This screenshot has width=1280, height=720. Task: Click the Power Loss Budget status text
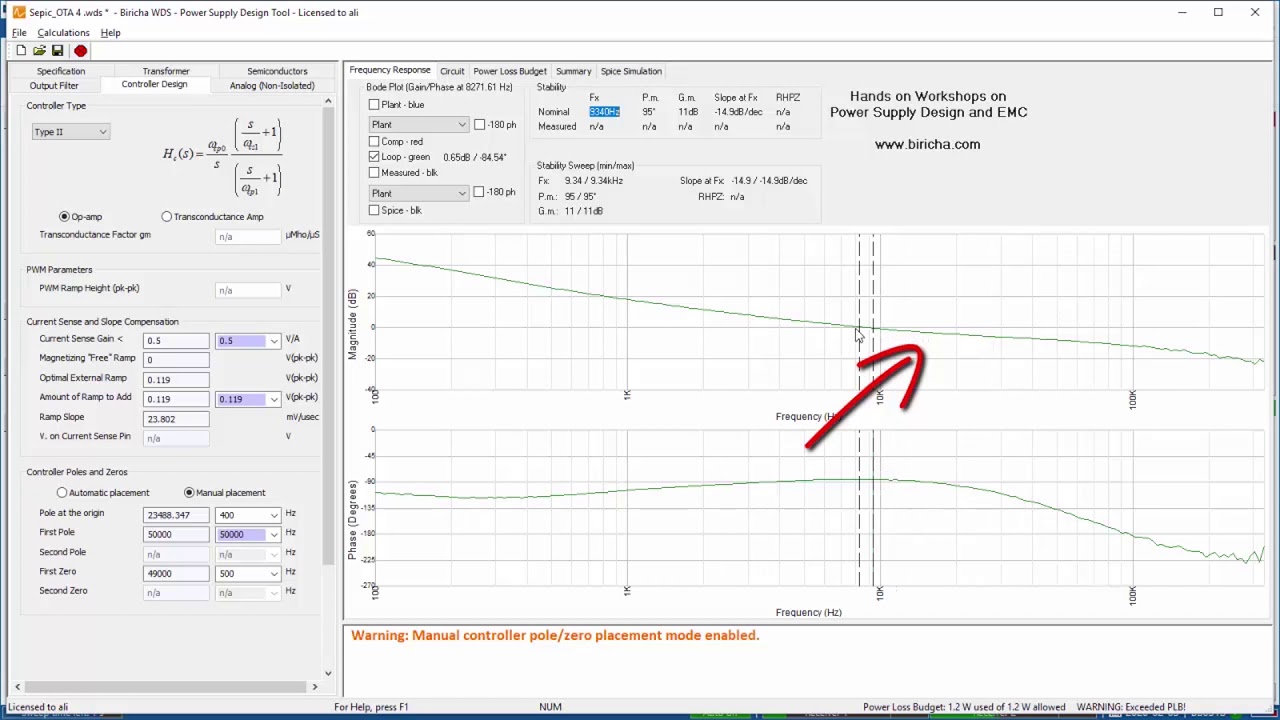(x=964, y=707)
